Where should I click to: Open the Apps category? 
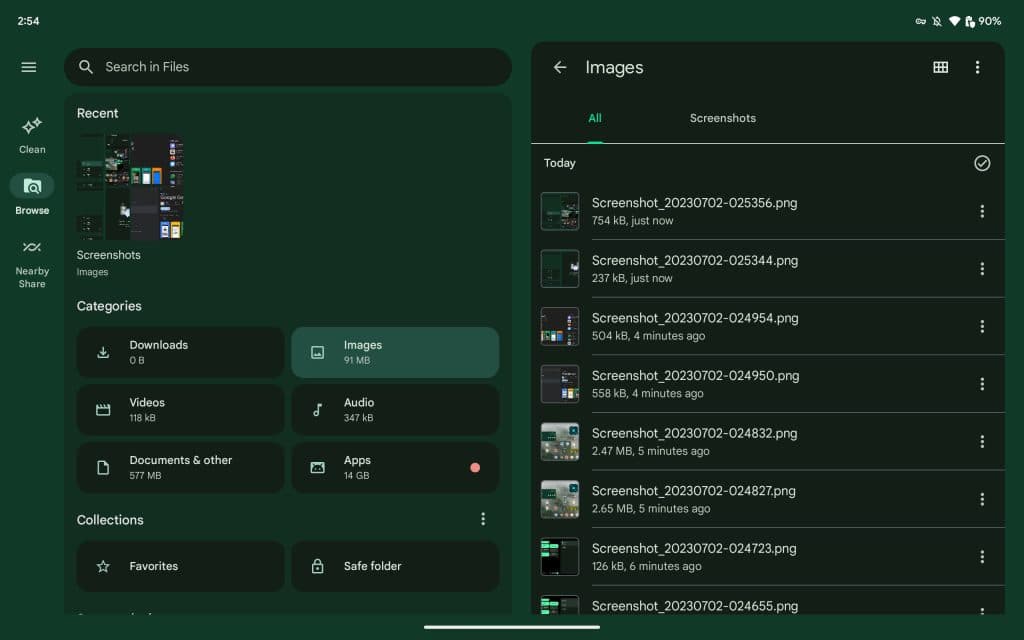click(x=395, y=467)
